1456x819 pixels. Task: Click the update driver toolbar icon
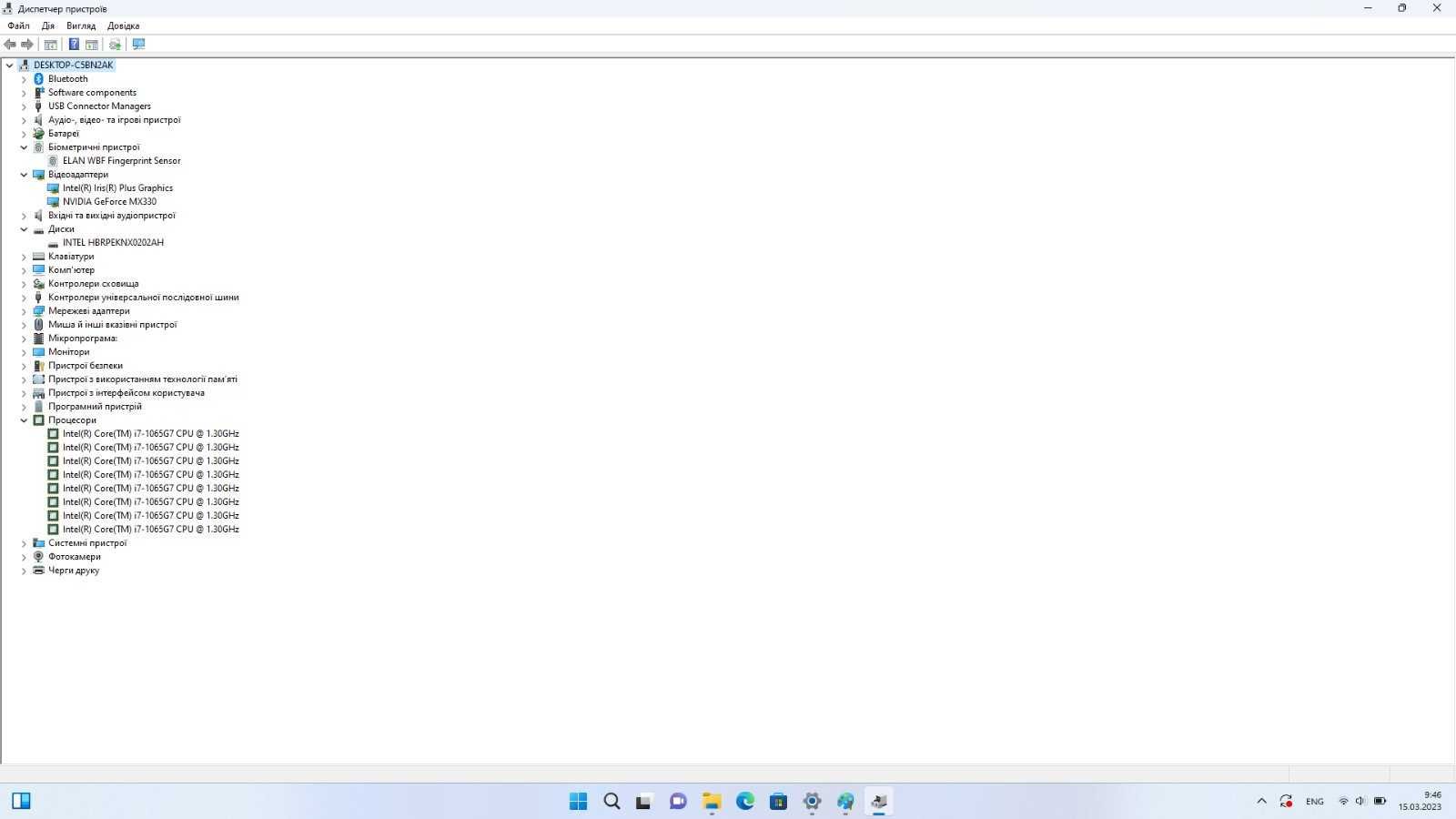pyautogui.click(x=115, y=44)
